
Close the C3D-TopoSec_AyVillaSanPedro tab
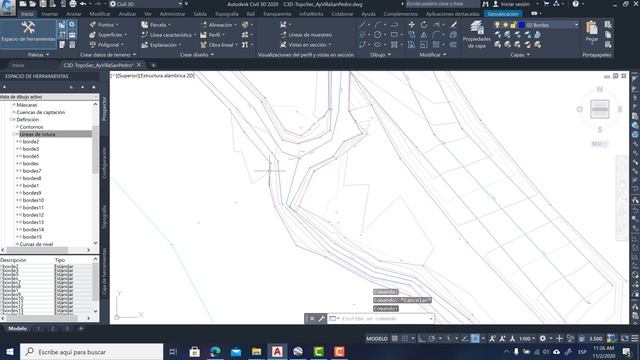(x=139, y=65)
